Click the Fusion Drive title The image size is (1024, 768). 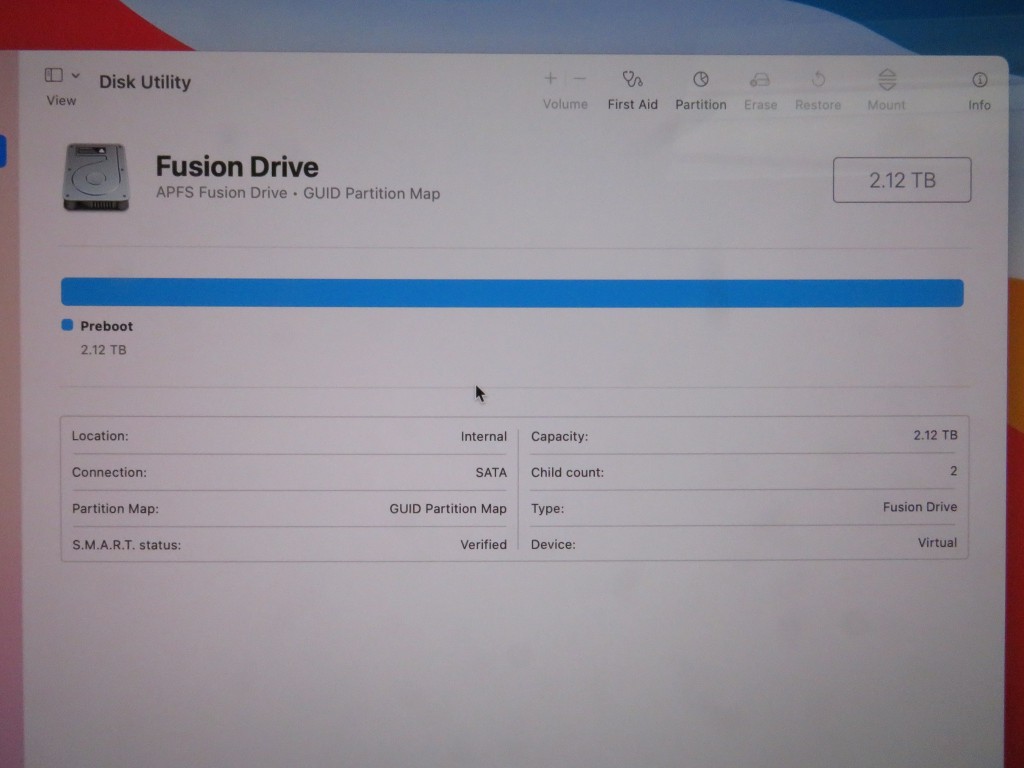[237, 167]
